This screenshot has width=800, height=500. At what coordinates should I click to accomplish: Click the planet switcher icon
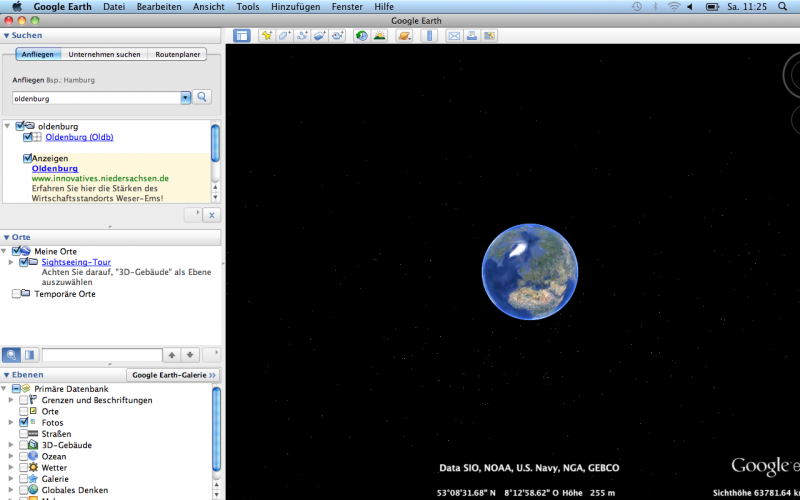point(404,36)
